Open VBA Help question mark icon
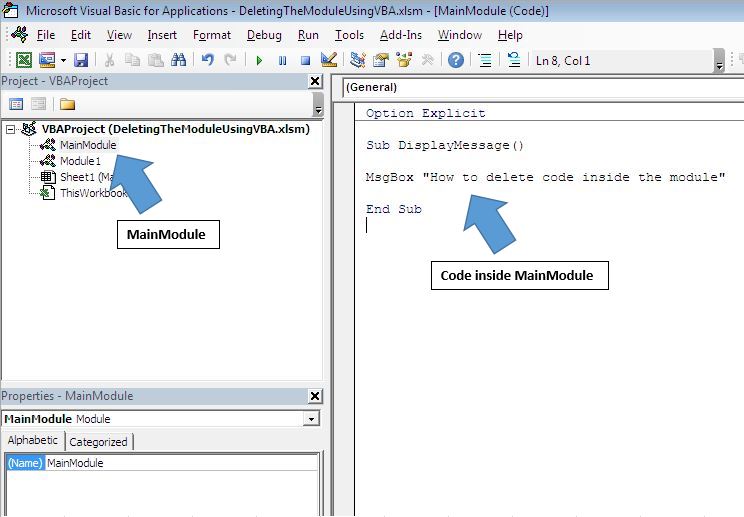 (x=456, y=60)
